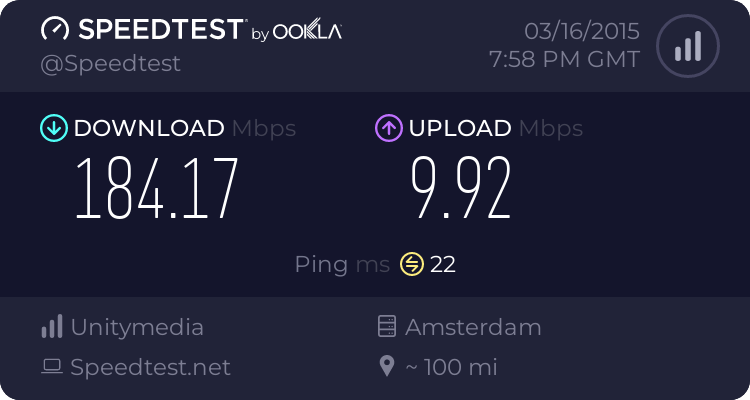Screen dimensions: 750x400
Task: Click the ISP signal bars icon
Action: click(52, 327)
